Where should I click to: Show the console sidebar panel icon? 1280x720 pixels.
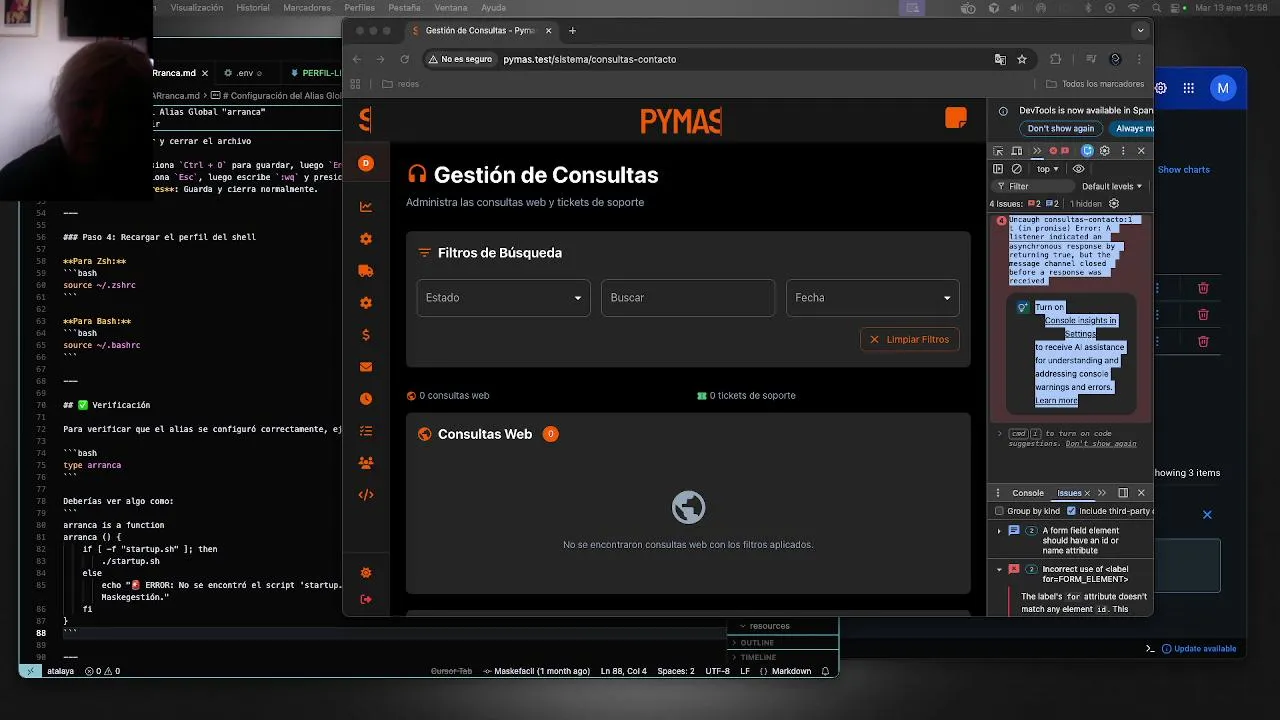(x=998, y=169)
